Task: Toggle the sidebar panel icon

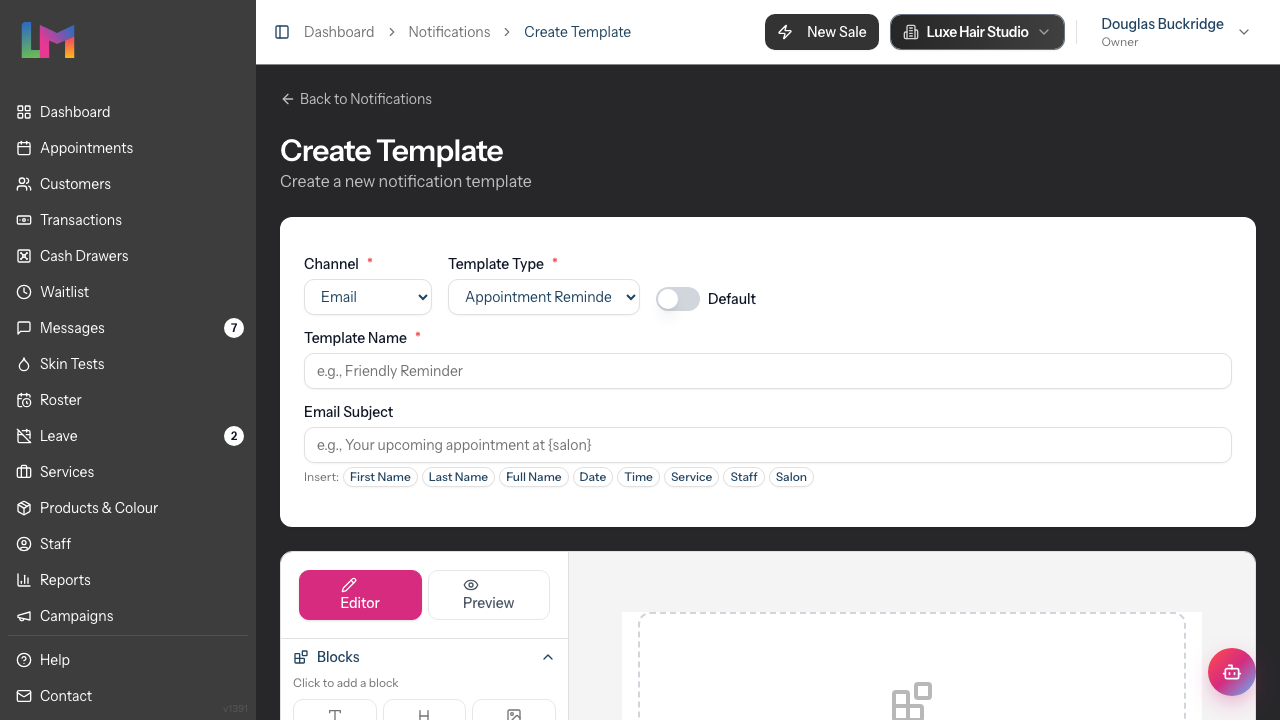Action: pos(282,32)
